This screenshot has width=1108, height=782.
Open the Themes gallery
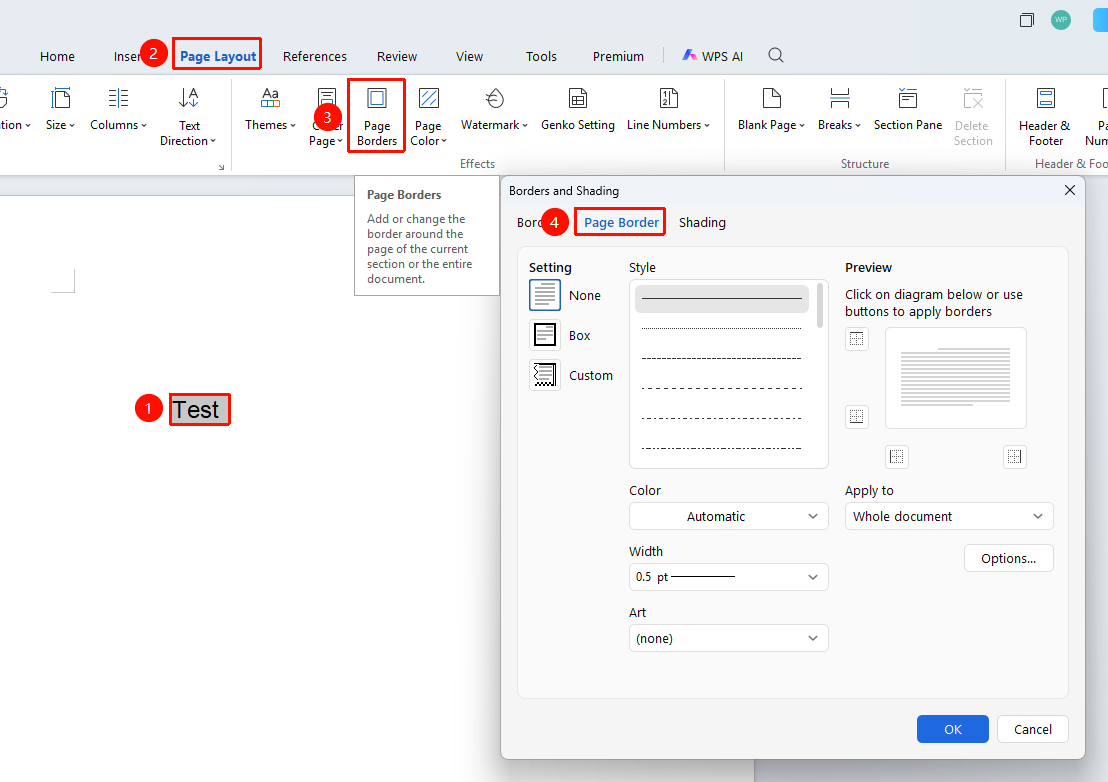pyautogui.click(x=270, y=109)
